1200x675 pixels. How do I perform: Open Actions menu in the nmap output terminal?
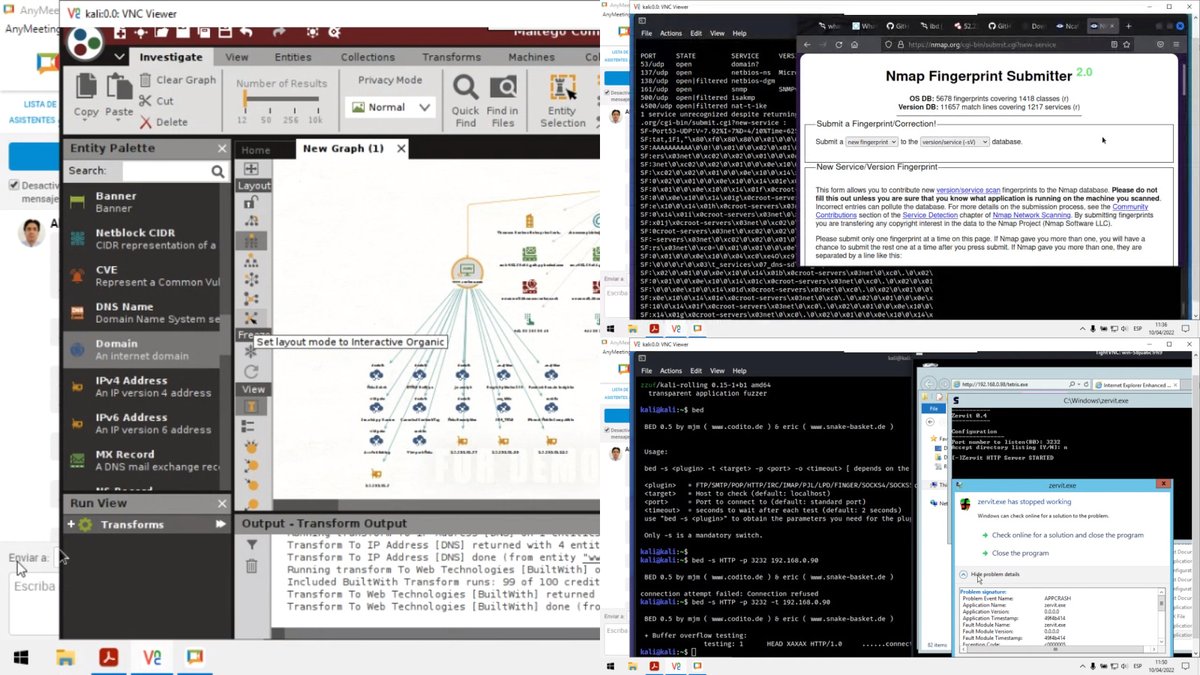point(671,34)
